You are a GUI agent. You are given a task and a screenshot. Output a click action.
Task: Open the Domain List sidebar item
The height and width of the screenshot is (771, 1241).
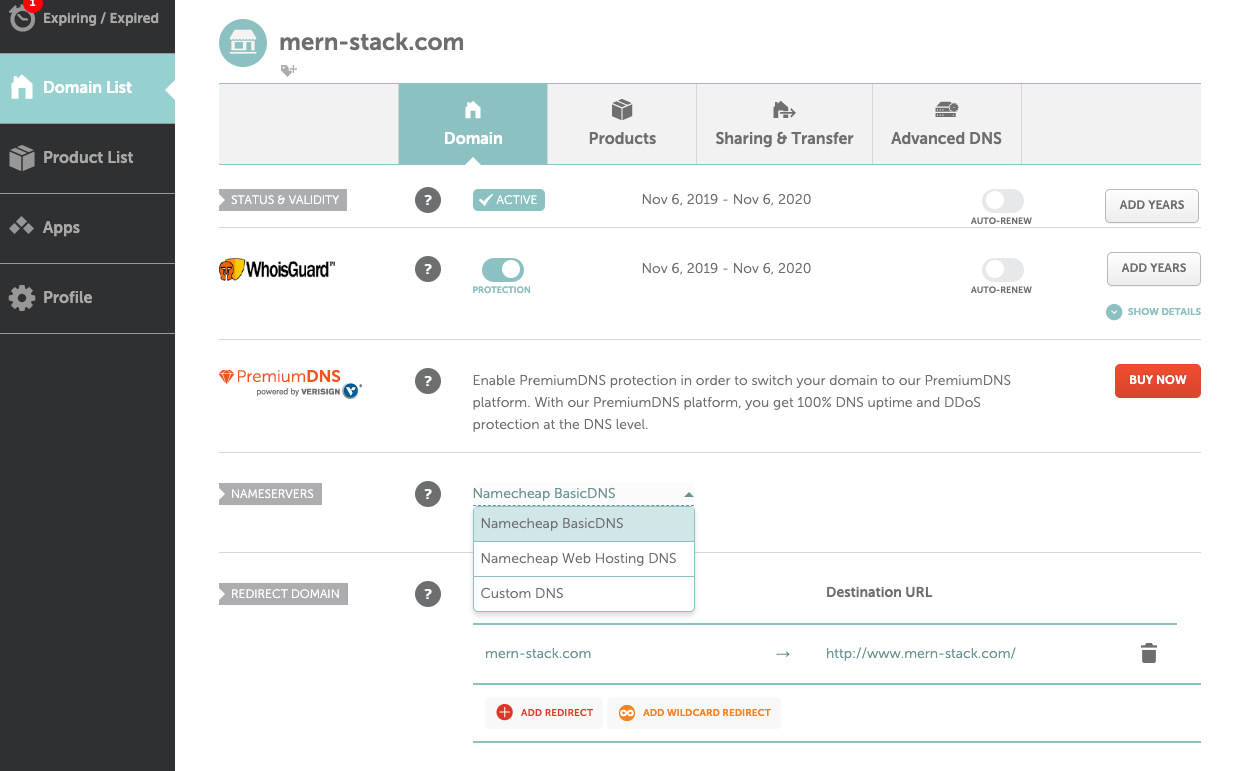87,88
